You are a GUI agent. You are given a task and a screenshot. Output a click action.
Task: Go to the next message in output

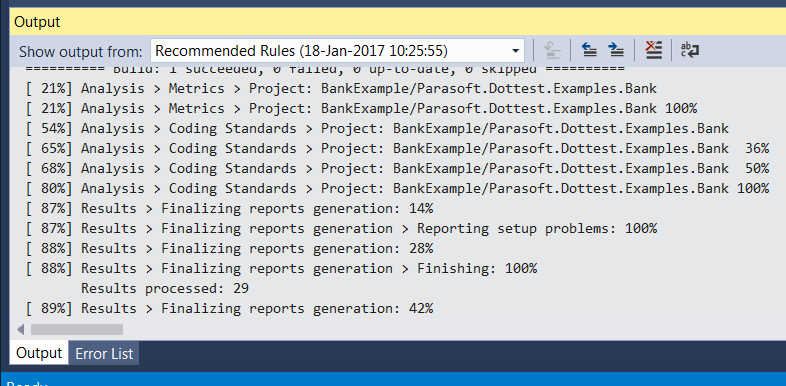pos(616,50)
